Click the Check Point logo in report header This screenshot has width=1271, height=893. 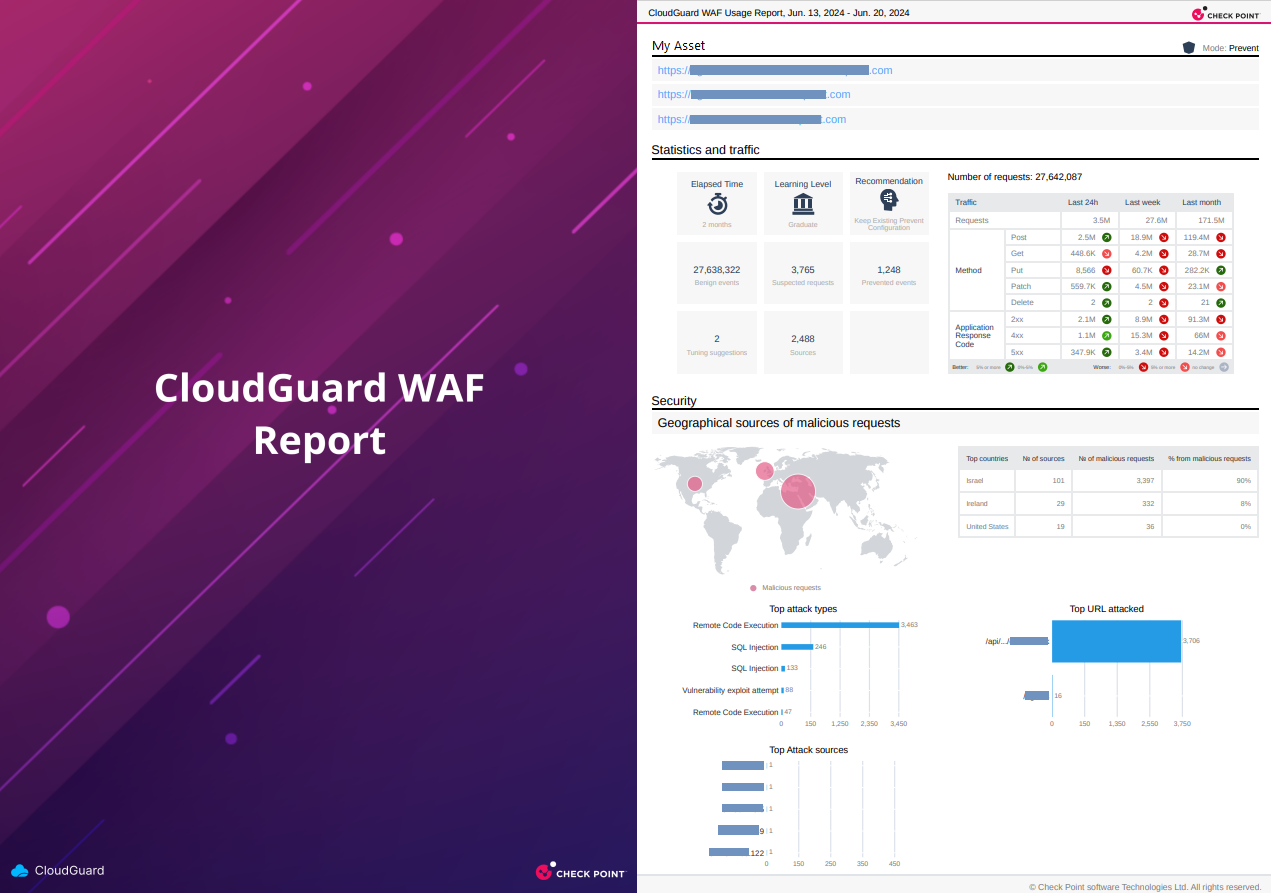[x=1225, y=14]
